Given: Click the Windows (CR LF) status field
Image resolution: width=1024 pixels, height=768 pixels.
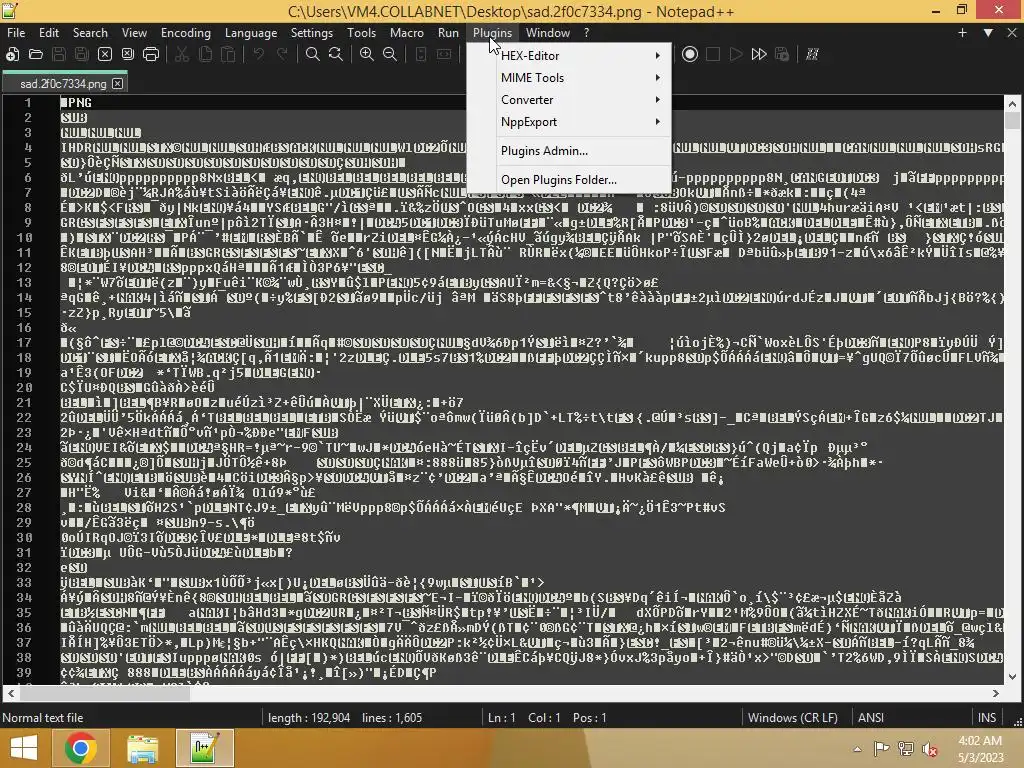Looking at the screenshot, I should [793, 718].
